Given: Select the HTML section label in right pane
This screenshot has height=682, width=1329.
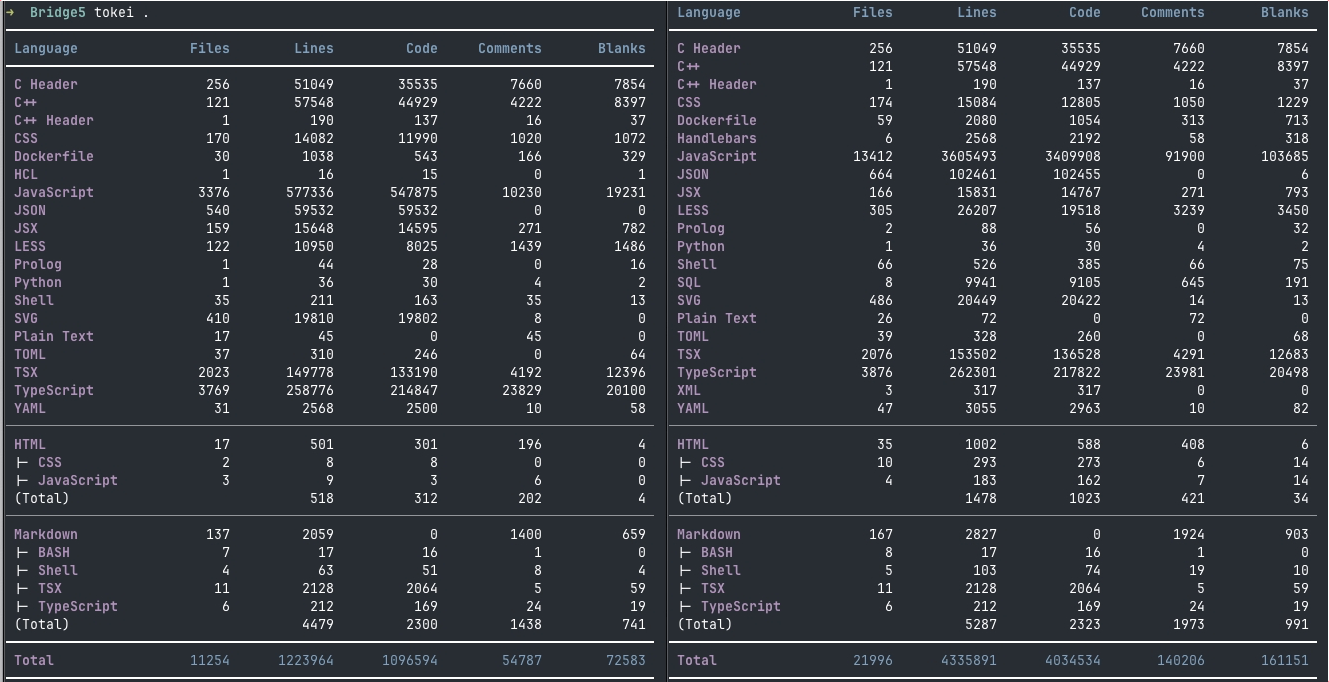Looking at the screenshot, I should coord(693,444).
